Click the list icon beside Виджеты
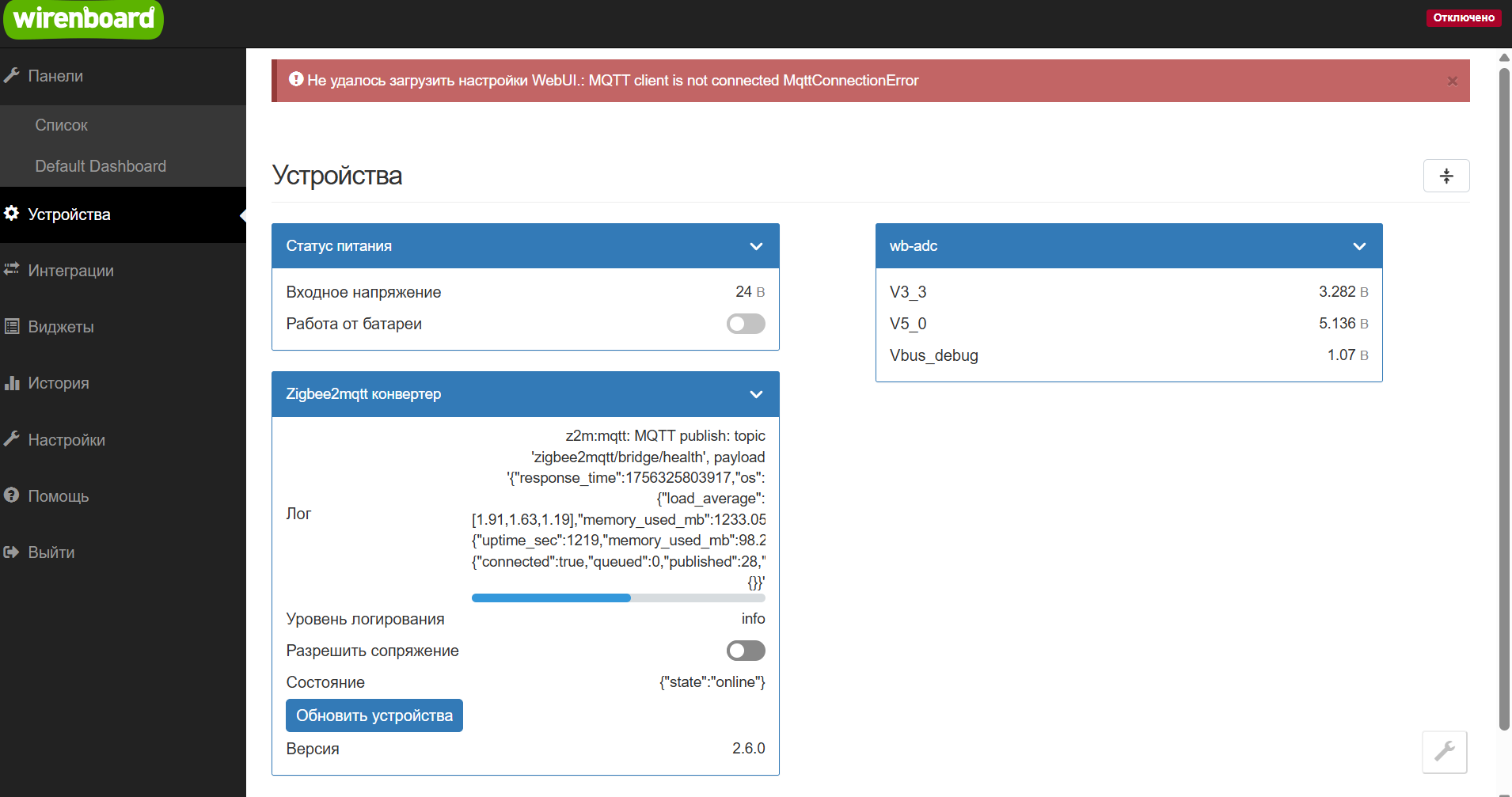 12,326
